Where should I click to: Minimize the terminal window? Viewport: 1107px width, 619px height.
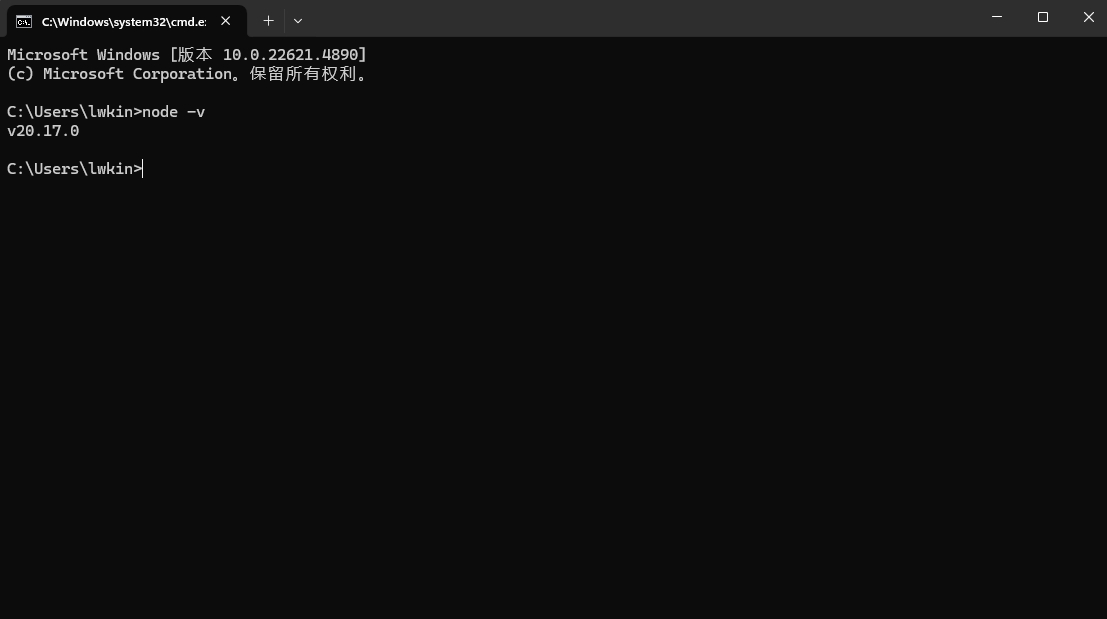pyautogui.click(x=997, y=17)
